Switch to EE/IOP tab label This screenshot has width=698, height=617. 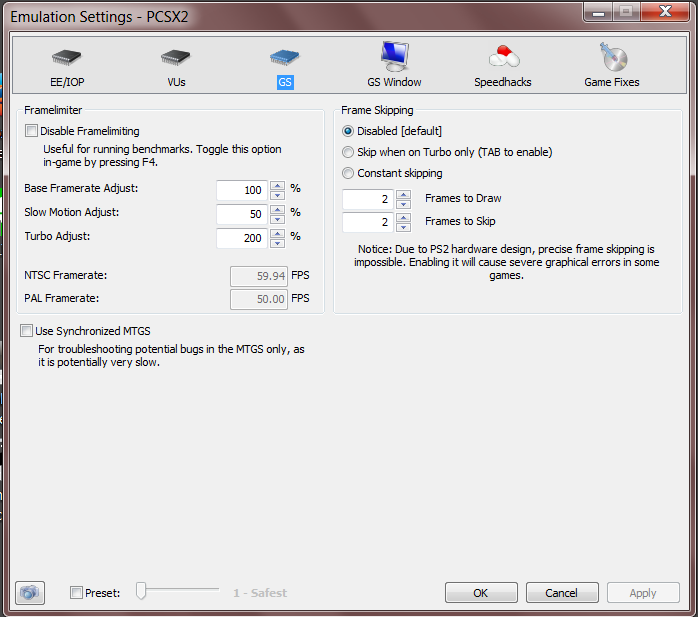click(67, 82)
